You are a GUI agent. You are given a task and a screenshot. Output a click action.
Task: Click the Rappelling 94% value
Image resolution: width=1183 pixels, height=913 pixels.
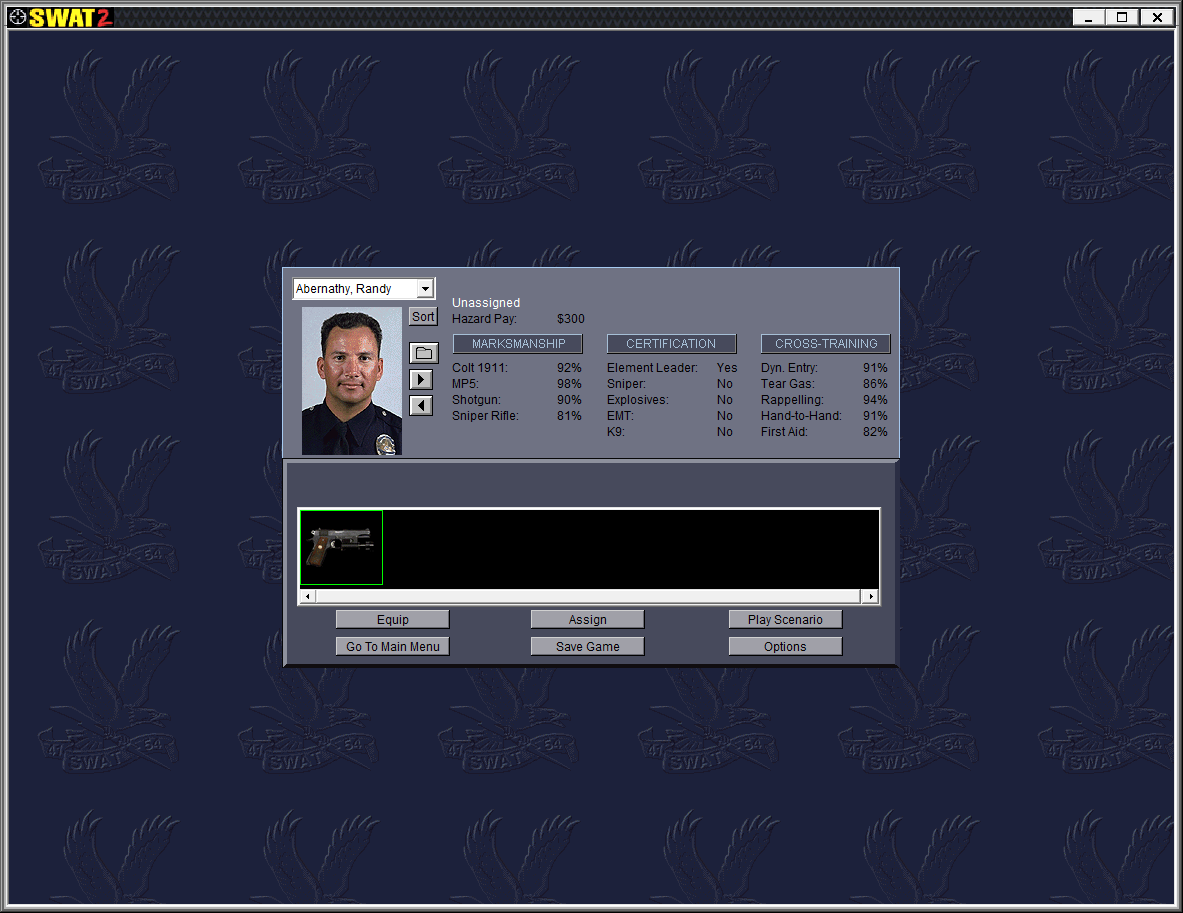pyautogui.click(x=875, y=400)
